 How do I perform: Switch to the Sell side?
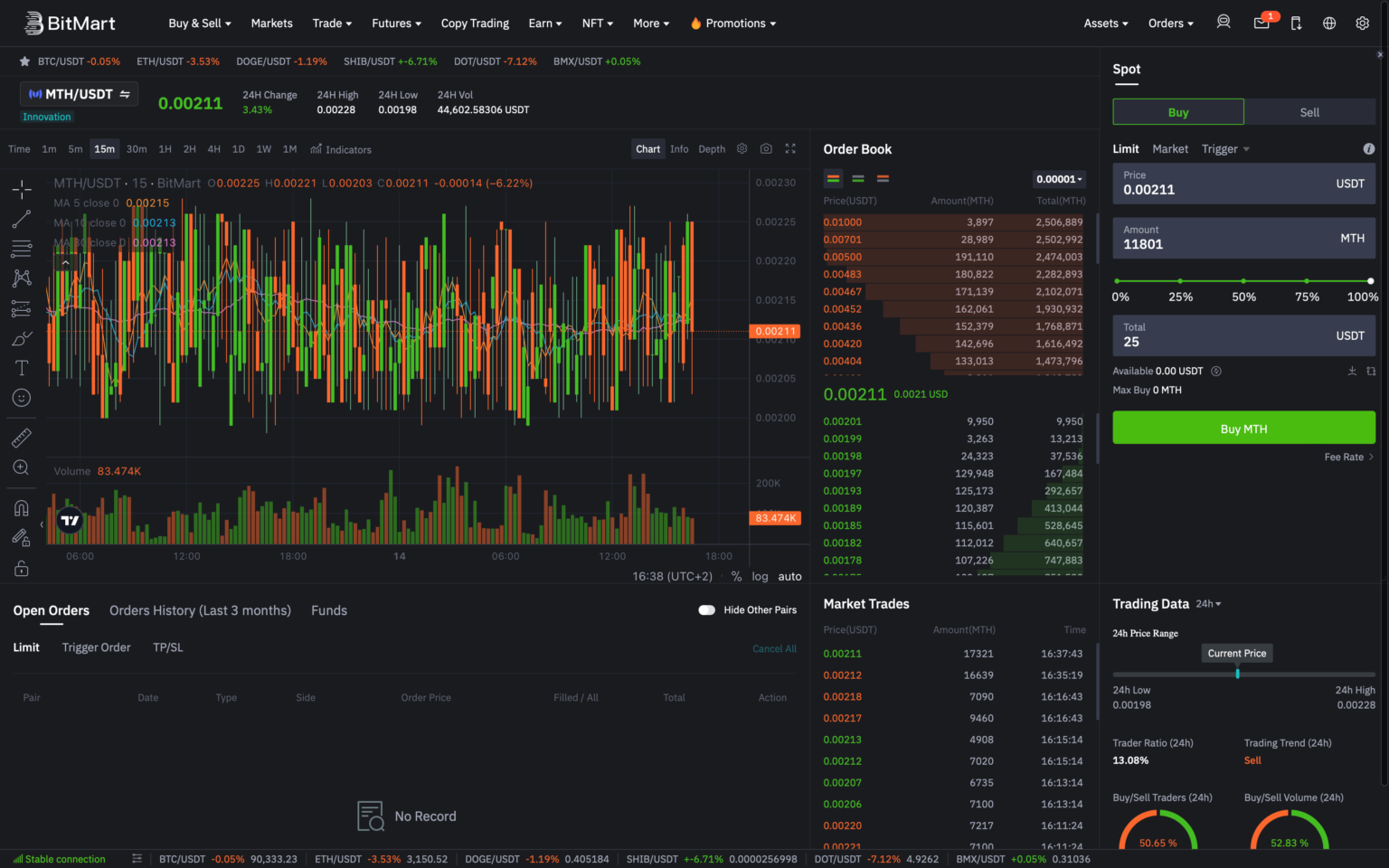(x=1309, y=112)
